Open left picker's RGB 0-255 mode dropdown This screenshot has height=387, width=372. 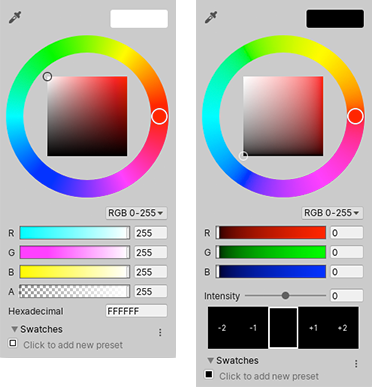tap(136, 213)
